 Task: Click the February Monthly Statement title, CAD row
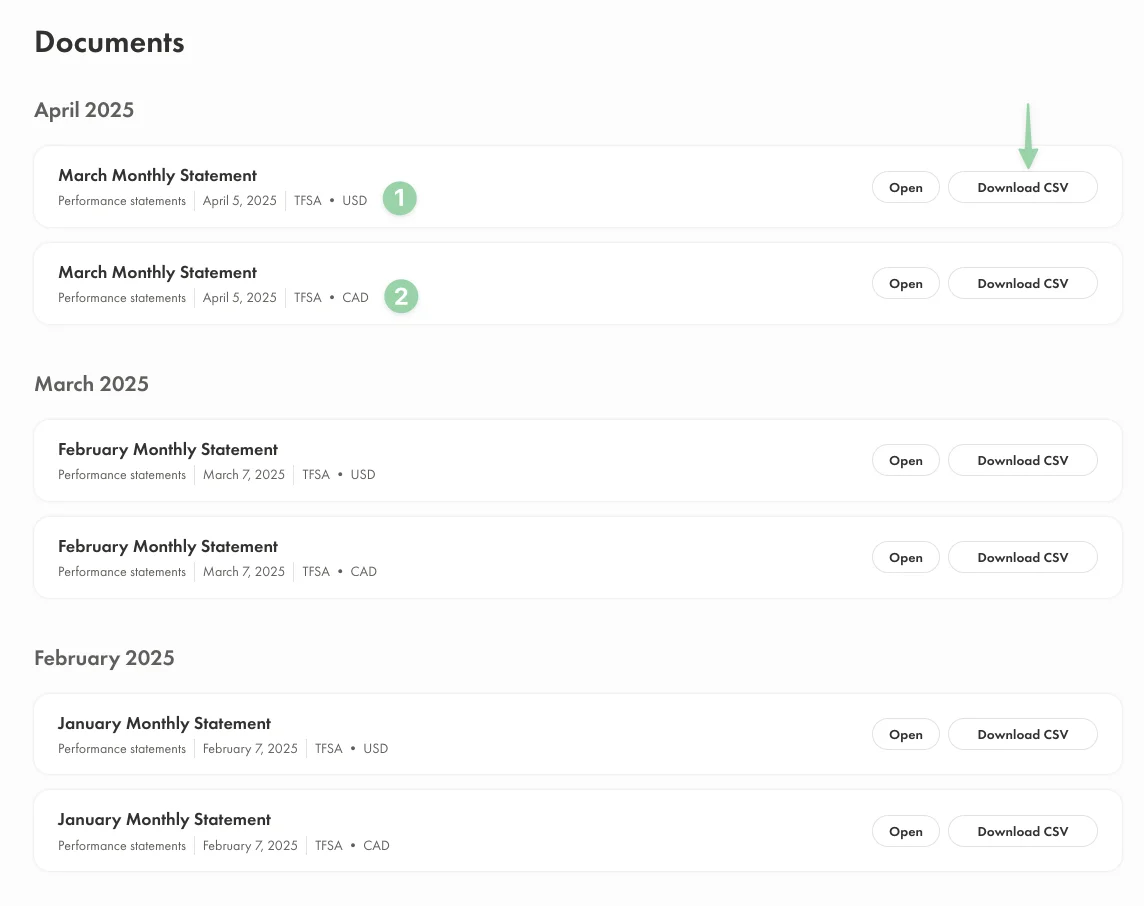coord(168,547)
